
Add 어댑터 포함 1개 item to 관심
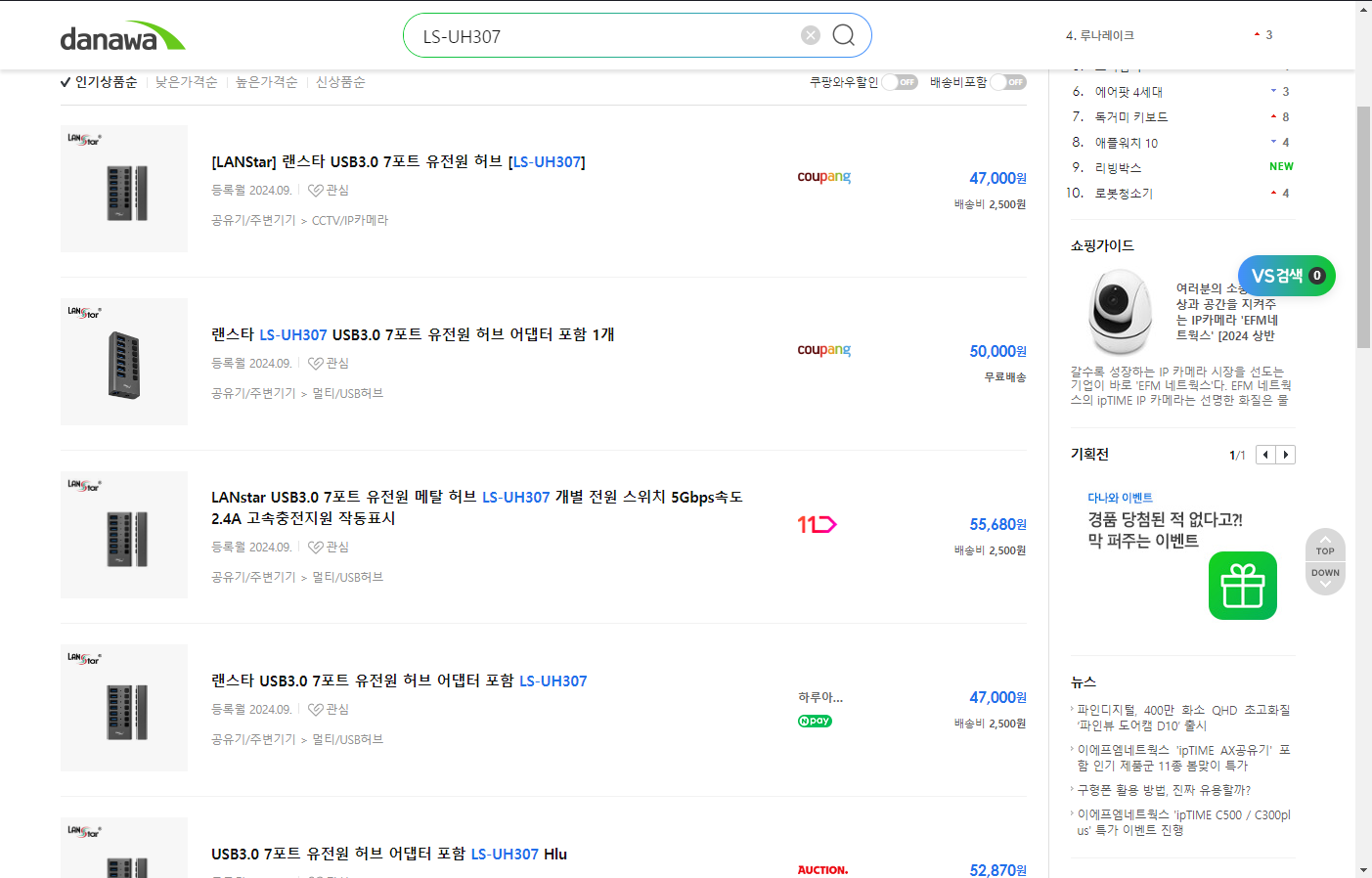(329, 363)
